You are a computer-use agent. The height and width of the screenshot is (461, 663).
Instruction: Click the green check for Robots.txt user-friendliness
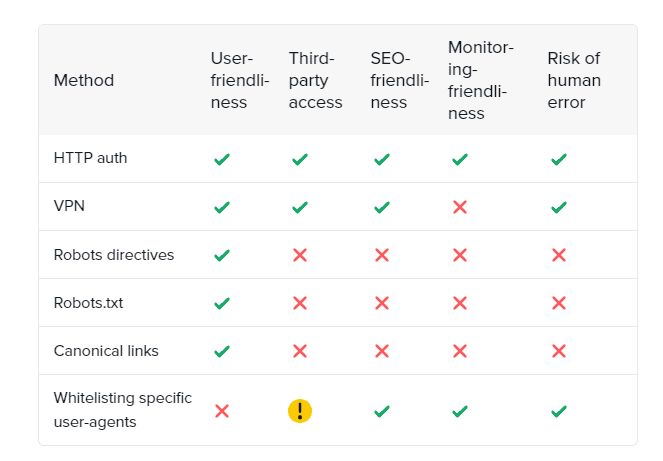point(222,303)
